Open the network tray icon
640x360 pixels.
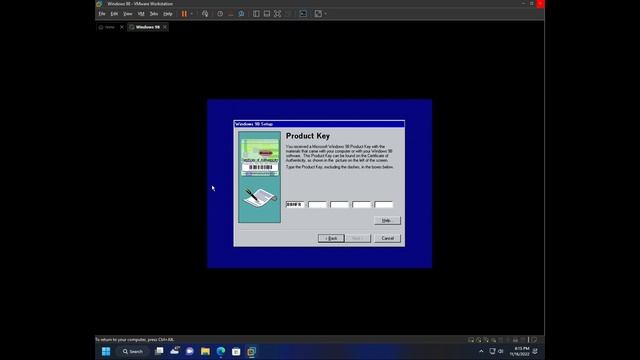[x=492, y=351]
